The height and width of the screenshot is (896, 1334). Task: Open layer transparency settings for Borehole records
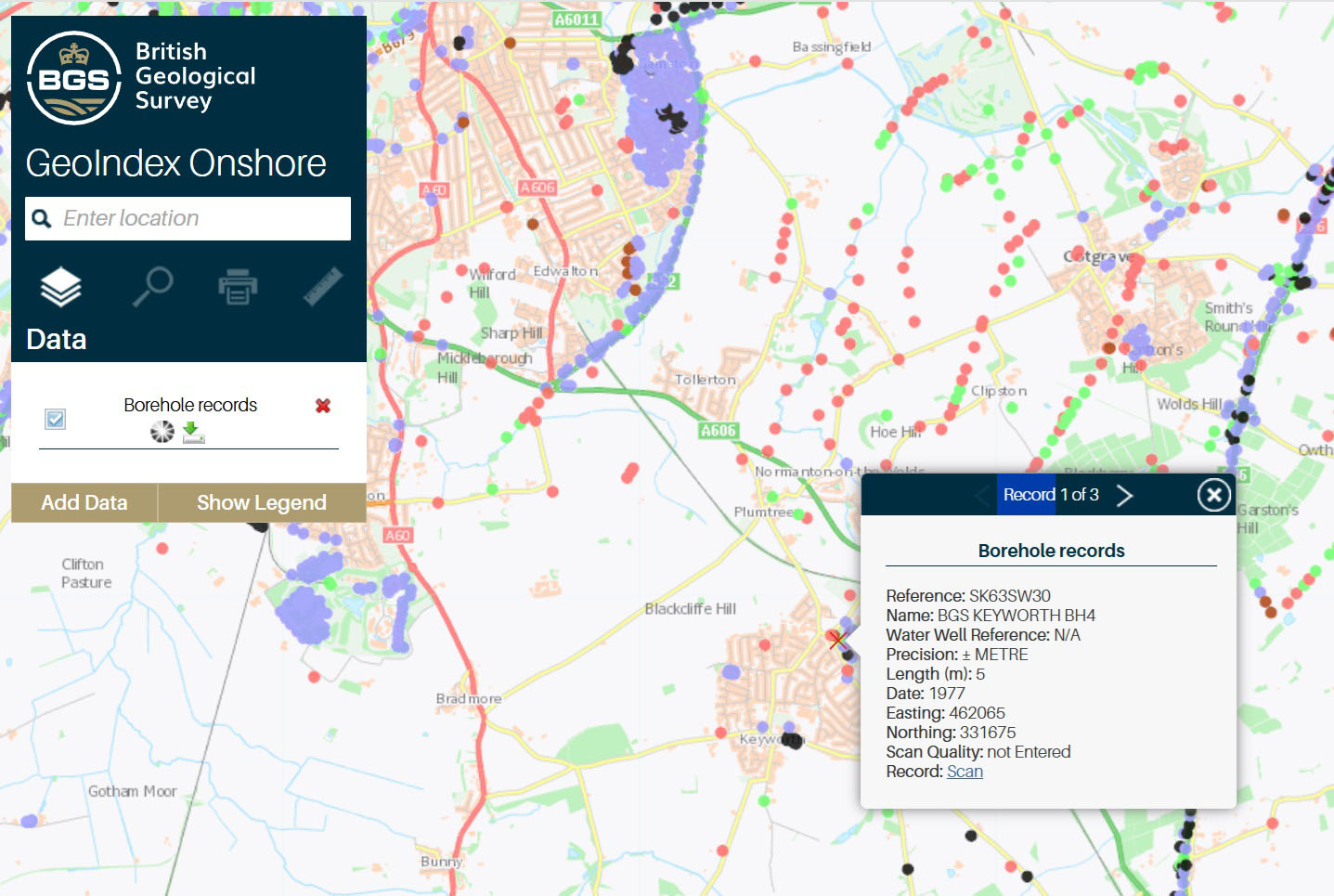162,431
